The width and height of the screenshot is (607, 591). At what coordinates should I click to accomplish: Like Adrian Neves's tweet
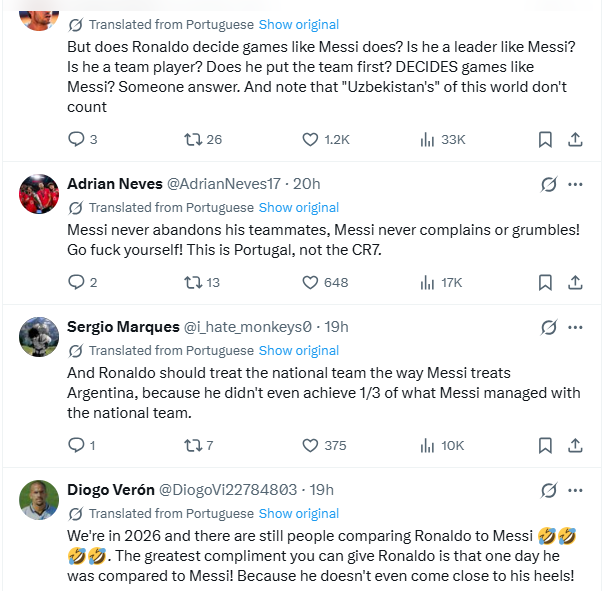(x=310, y=283)
